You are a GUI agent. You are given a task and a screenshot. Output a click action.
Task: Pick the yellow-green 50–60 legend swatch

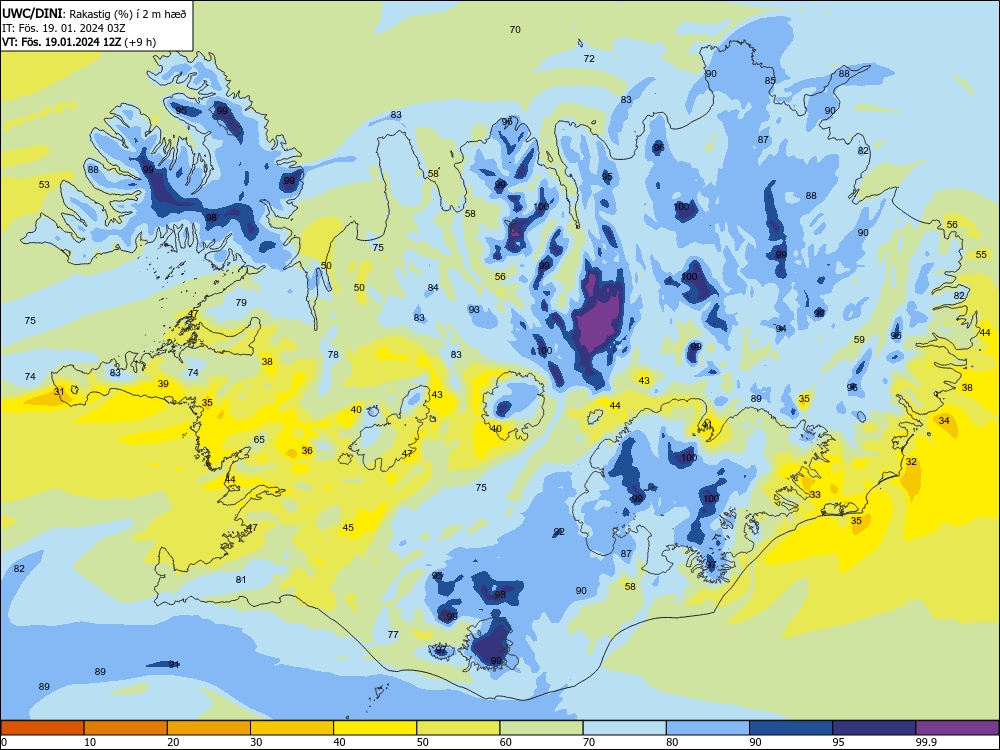click(458, 728)
